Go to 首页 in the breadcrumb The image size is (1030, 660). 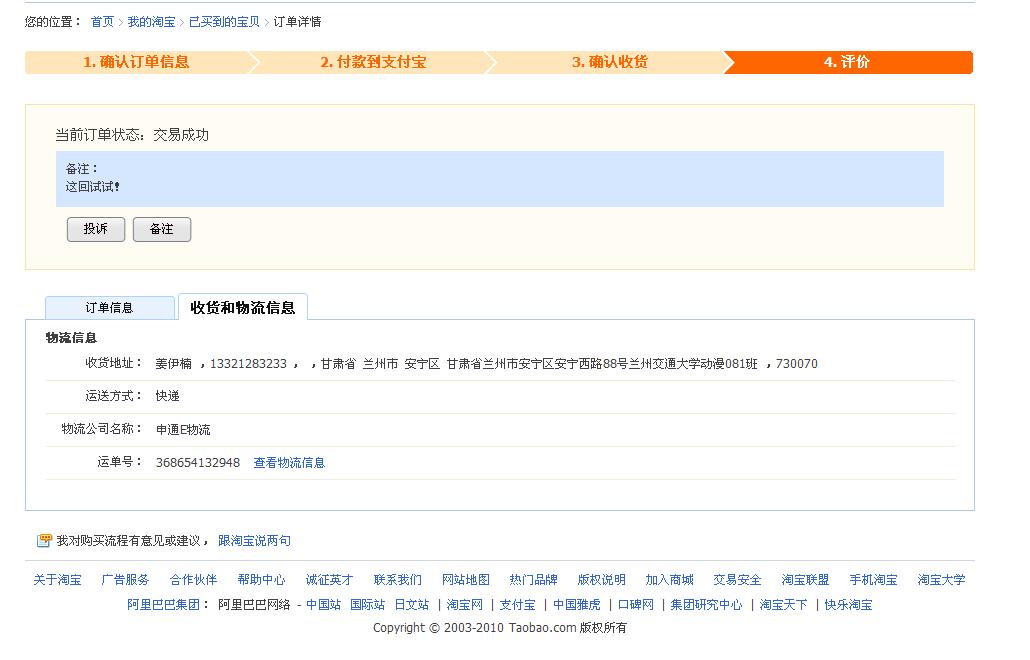[x=102, y=22]
